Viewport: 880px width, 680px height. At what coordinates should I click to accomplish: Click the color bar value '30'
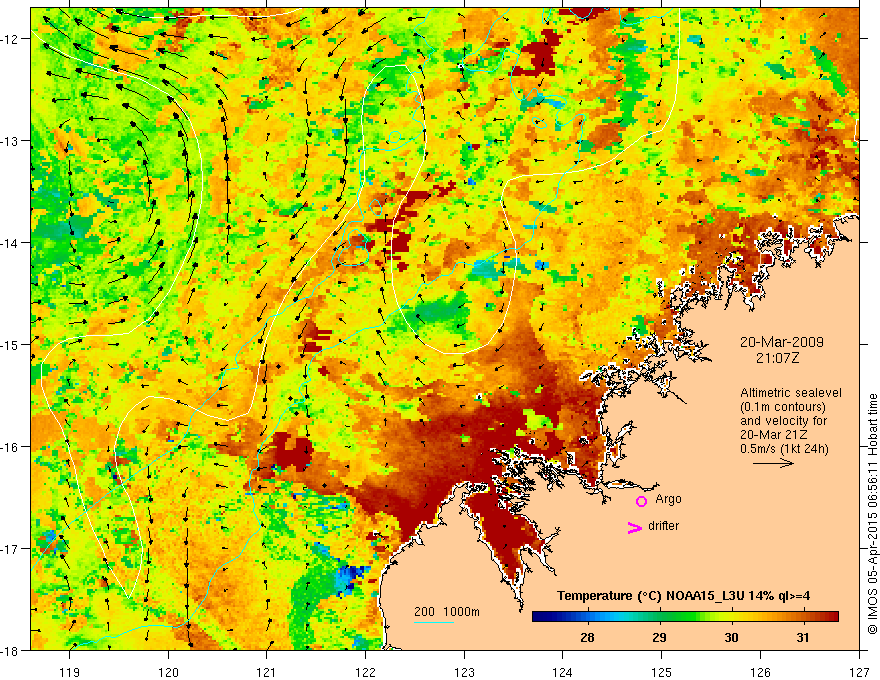coord(731,637)
